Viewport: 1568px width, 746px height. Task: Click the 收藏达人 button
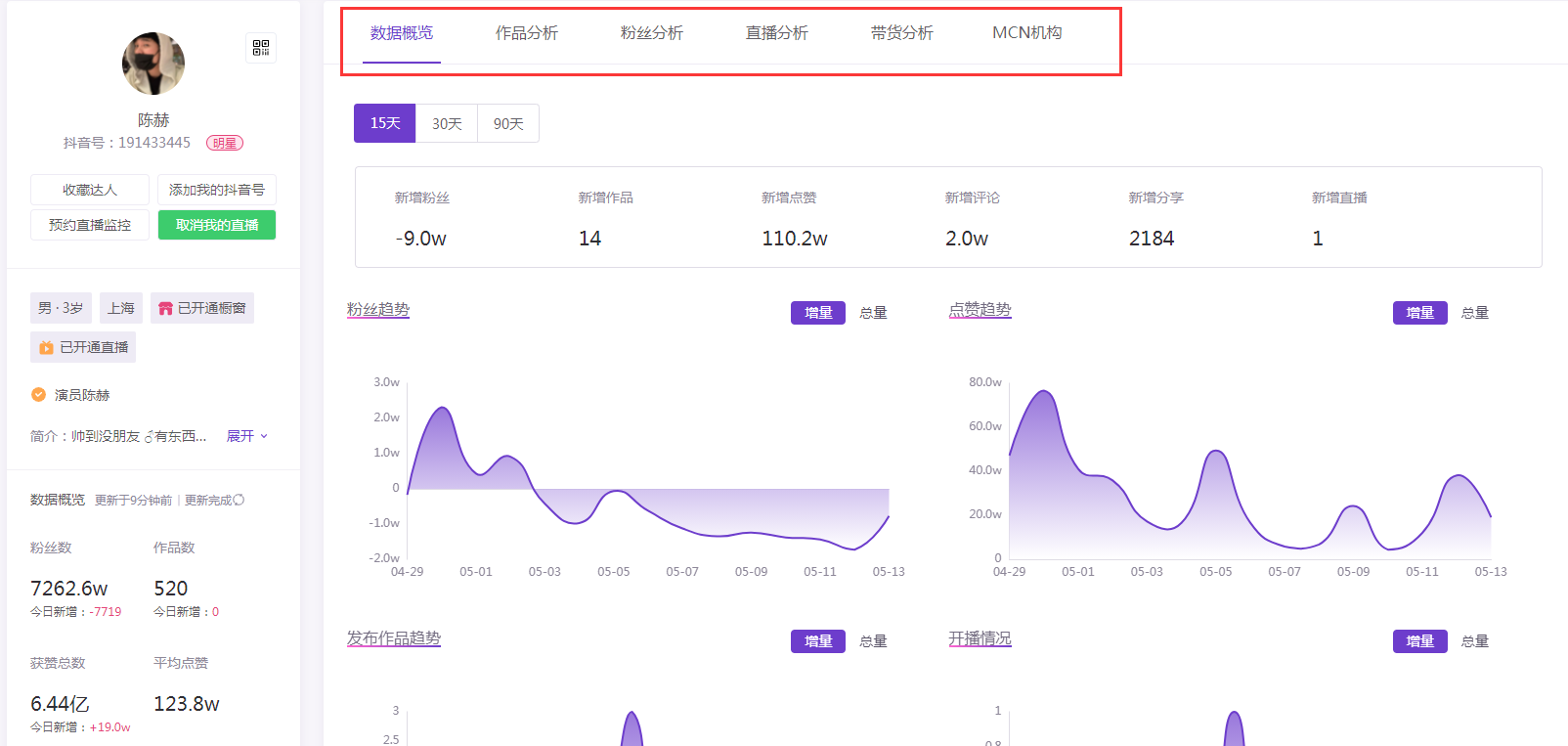[90, 190]
